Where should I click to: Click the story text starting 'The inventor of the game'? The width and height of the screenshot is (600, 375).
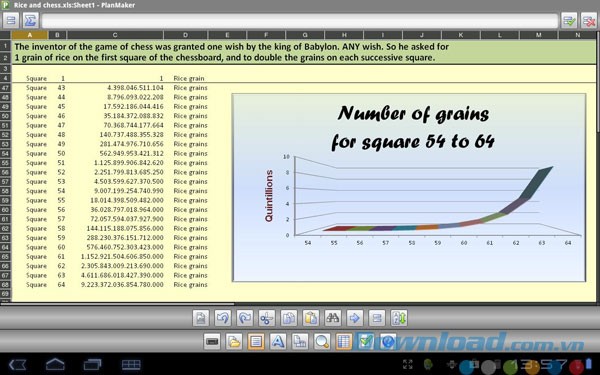[x=232, y=47]
